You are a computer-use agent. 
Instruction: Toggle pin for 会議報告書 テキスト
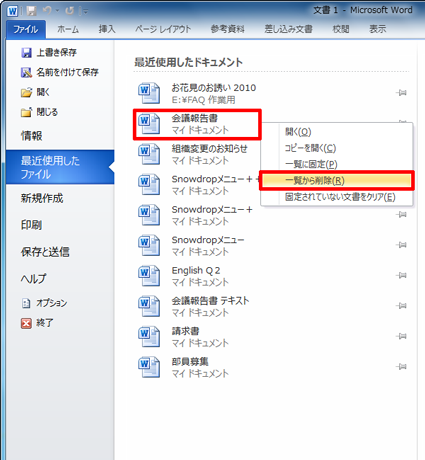401,306
